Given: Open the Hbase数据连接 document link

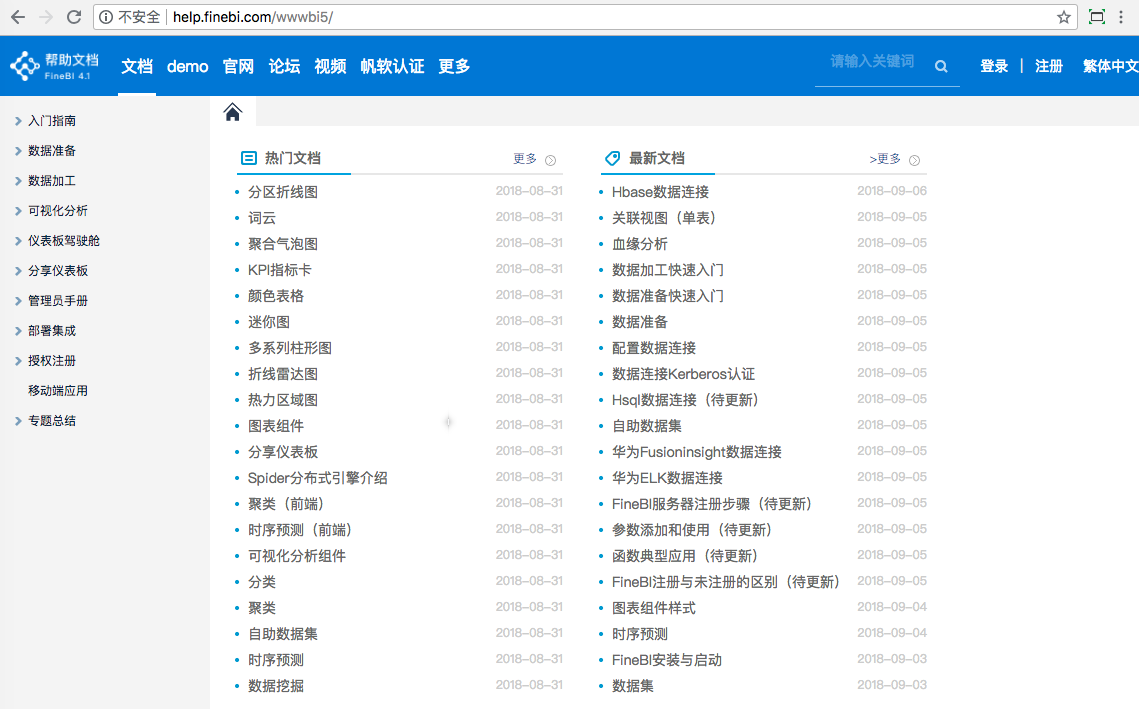Looking at the screenshot, I should (x=660, y=192).
